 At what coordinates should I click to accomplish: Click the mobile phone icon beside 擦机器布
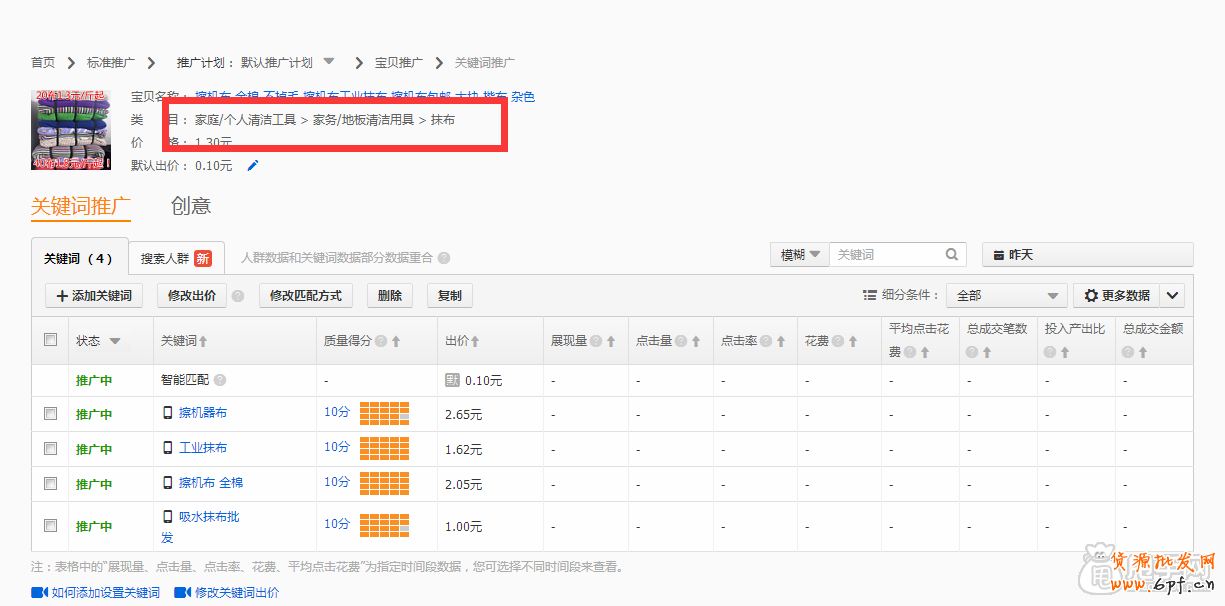click(166, 414)
